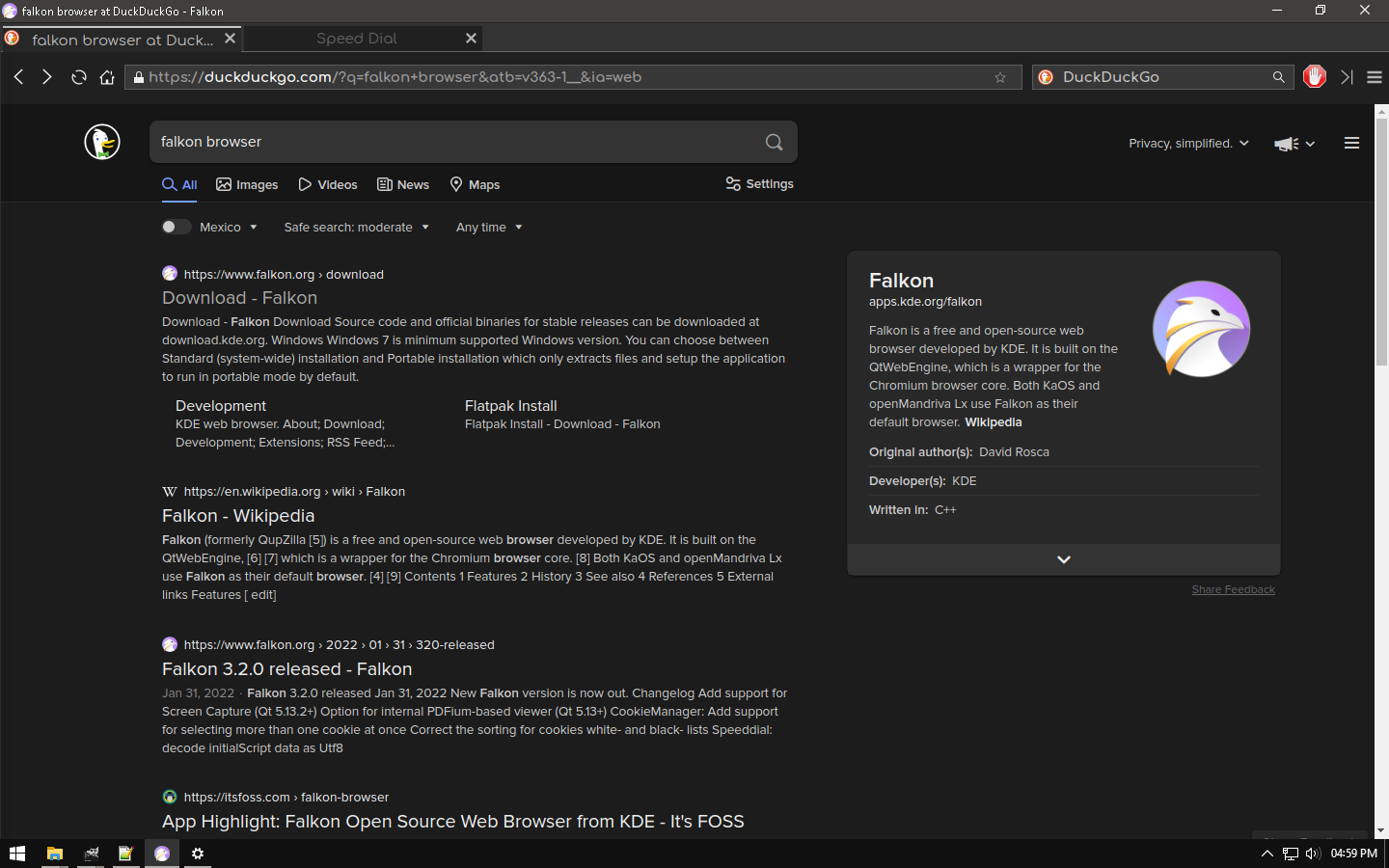Click the Falkon taskbar icon
The width and height of the screenshot is (1389, 868).
[162, 854]
